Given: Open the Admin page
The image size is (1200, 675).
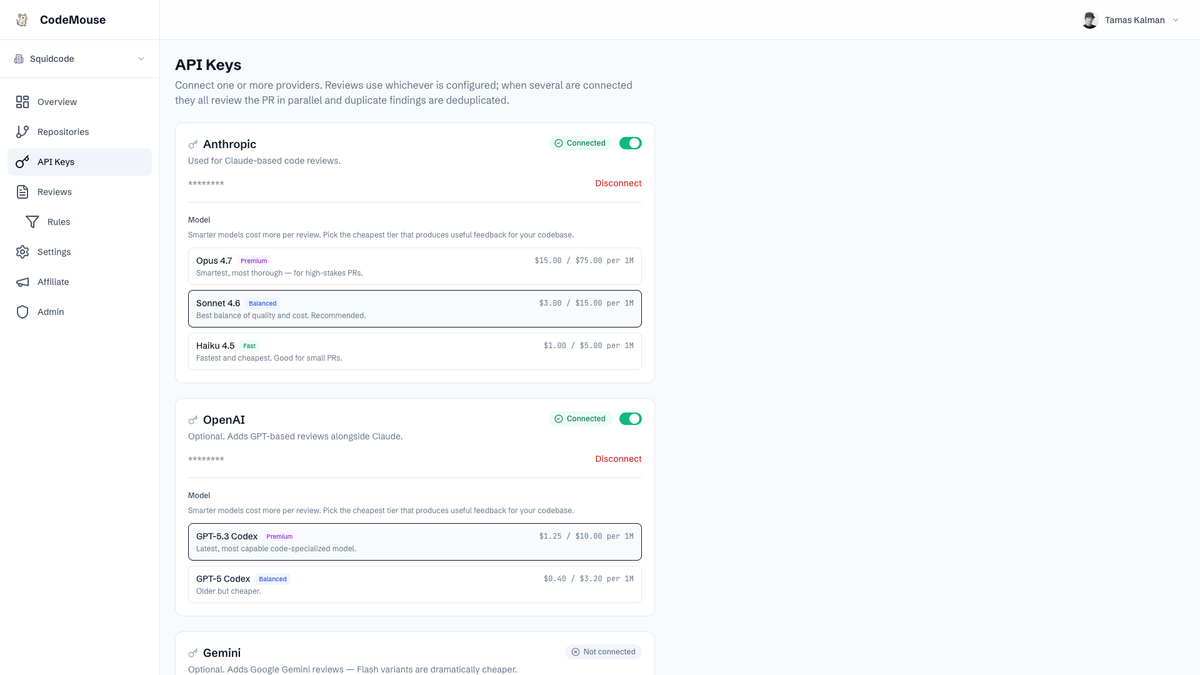Looking at the screenshot, I should 80,312.
